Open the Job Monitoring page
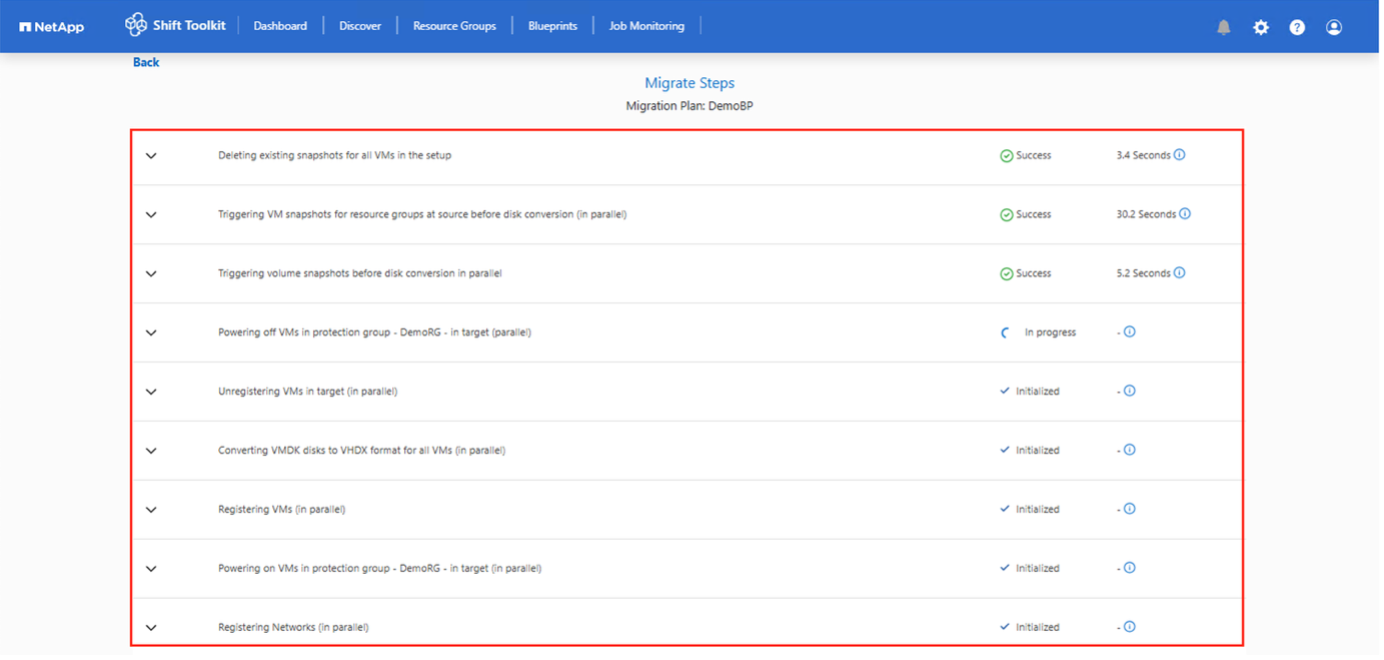 tap(646, 26)
